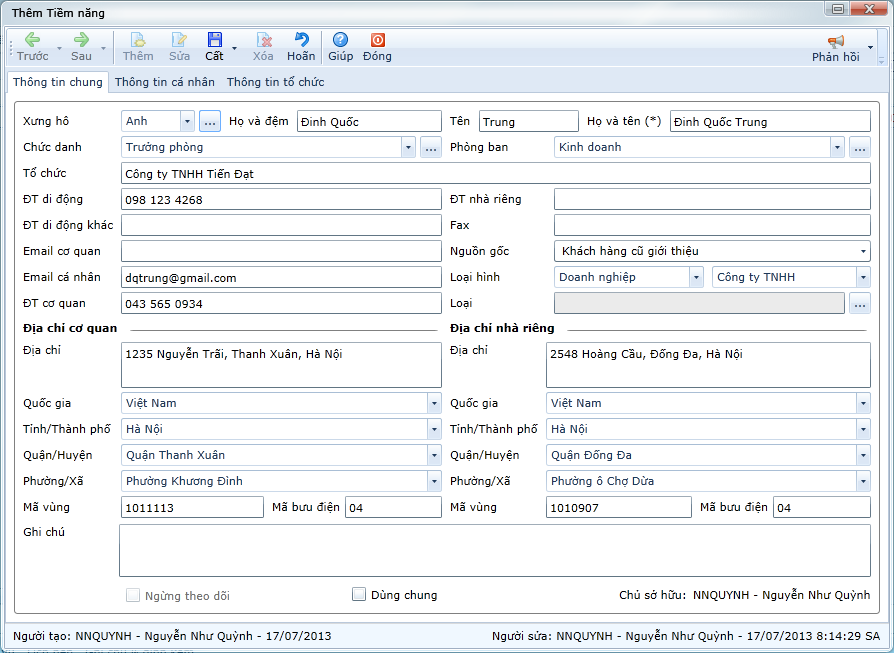Click the Trước back arrow icon

tap(32, 40)
